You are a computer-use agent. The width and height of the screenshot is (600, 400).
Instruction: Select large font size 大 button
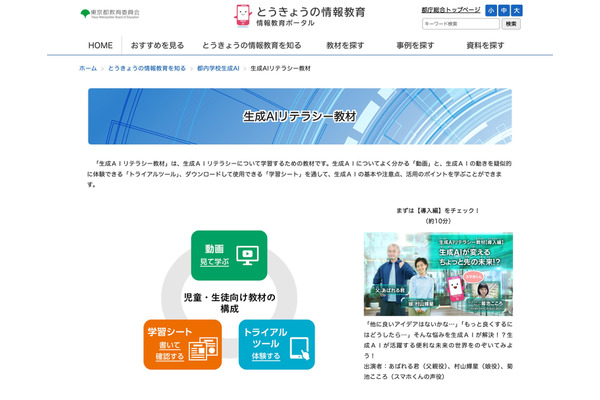click(x=517, y=11)
